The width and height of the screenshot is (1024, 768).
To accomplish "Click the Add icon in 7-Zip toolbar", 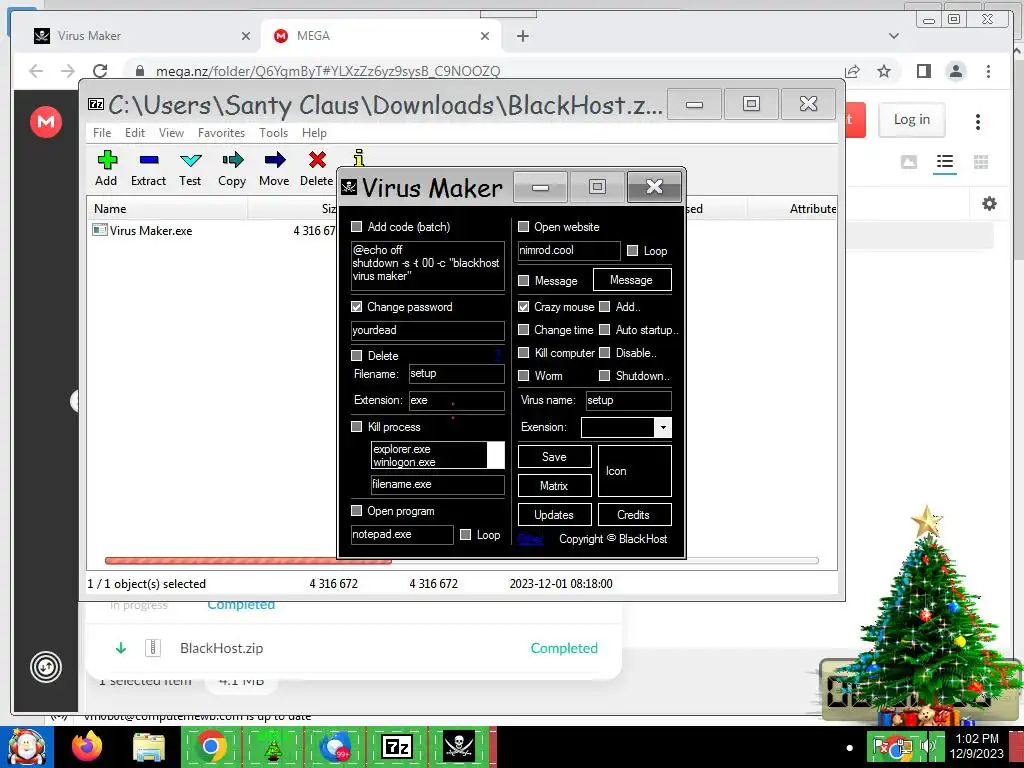I will (x=107, y=160).
